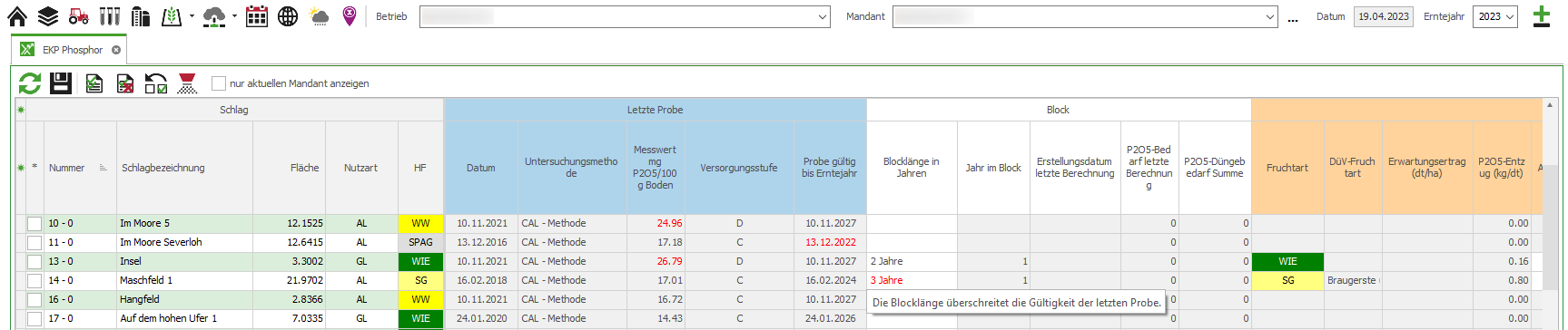Sort by the Fläche column header

[289, 168]
